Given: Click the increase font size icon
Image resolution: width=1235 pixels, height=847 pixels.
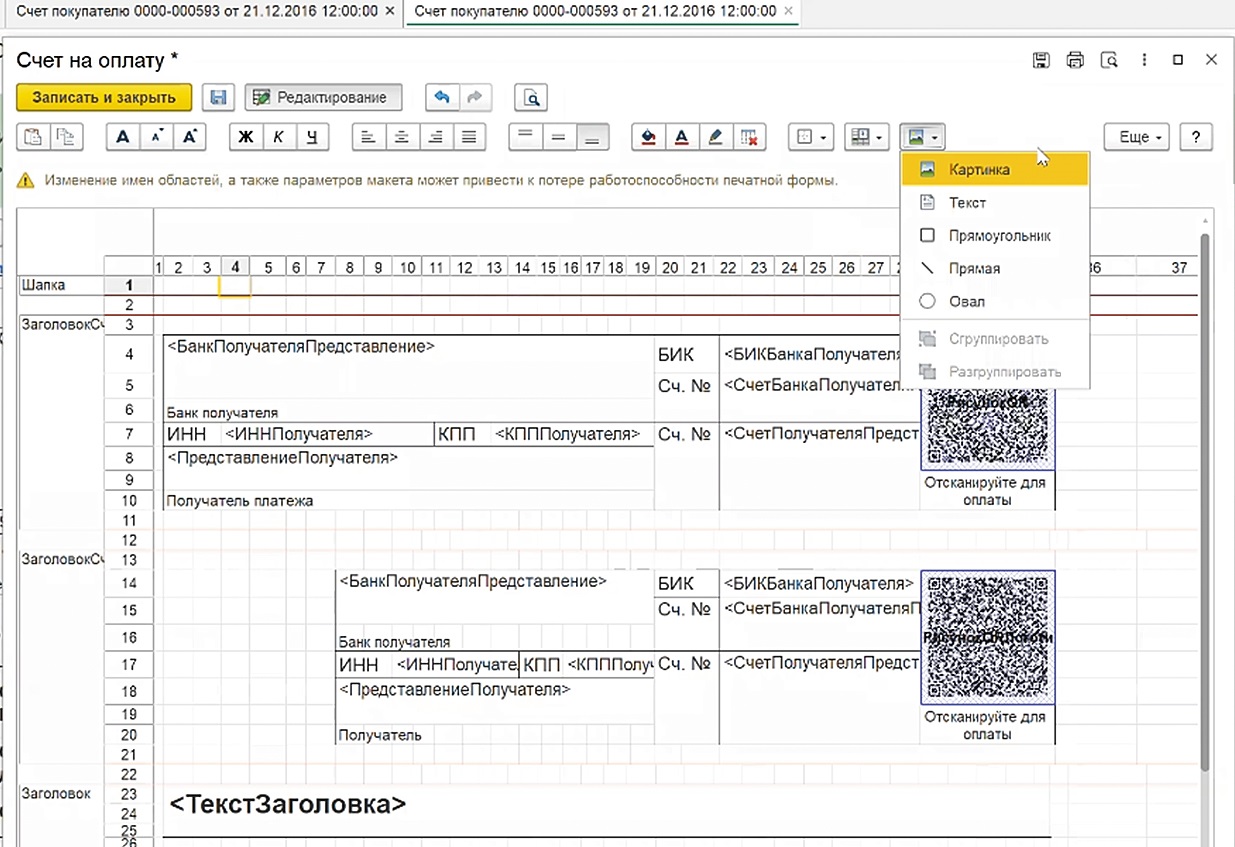Looking at the screenshot, I should [190, 137].
